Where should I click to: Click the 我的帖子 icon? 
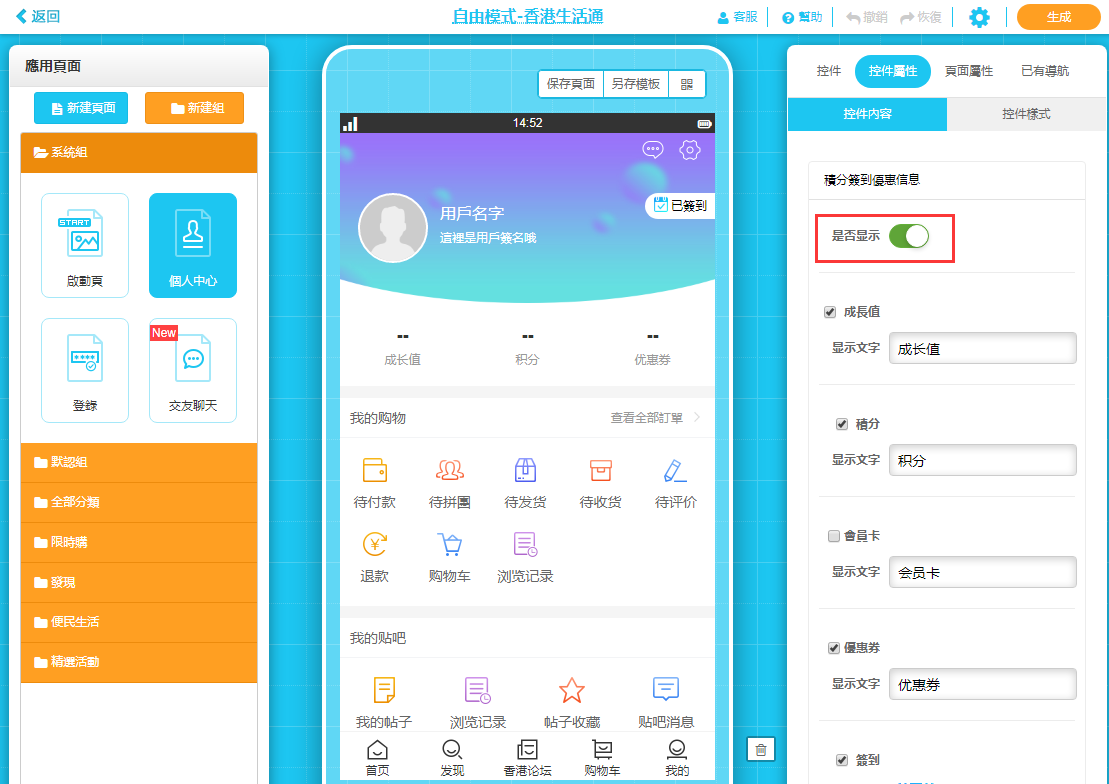(x=384, y=690)
